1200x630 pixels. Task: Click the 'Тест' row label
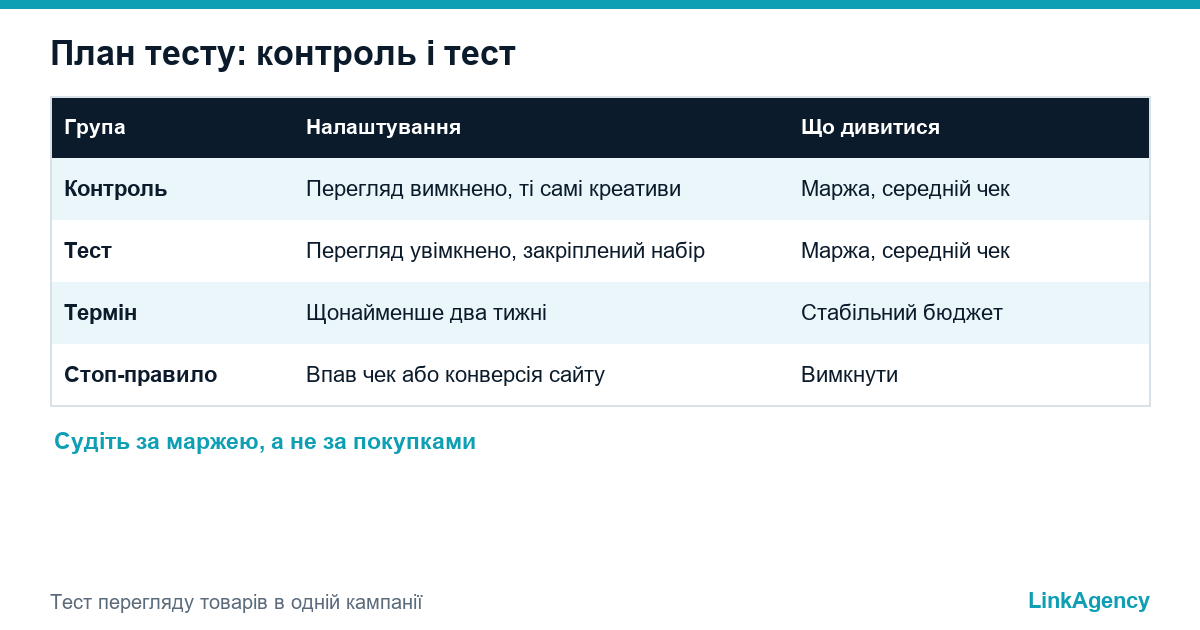(88, 250)
